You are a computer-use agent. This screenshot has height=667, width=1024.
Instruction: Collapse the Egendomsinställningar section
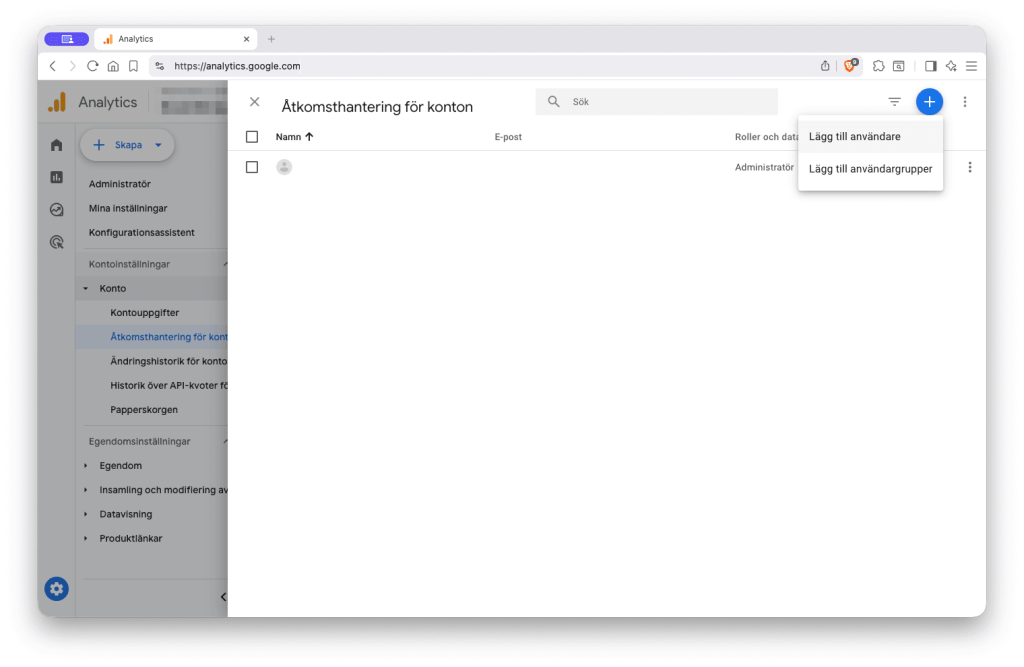[225, 442]
